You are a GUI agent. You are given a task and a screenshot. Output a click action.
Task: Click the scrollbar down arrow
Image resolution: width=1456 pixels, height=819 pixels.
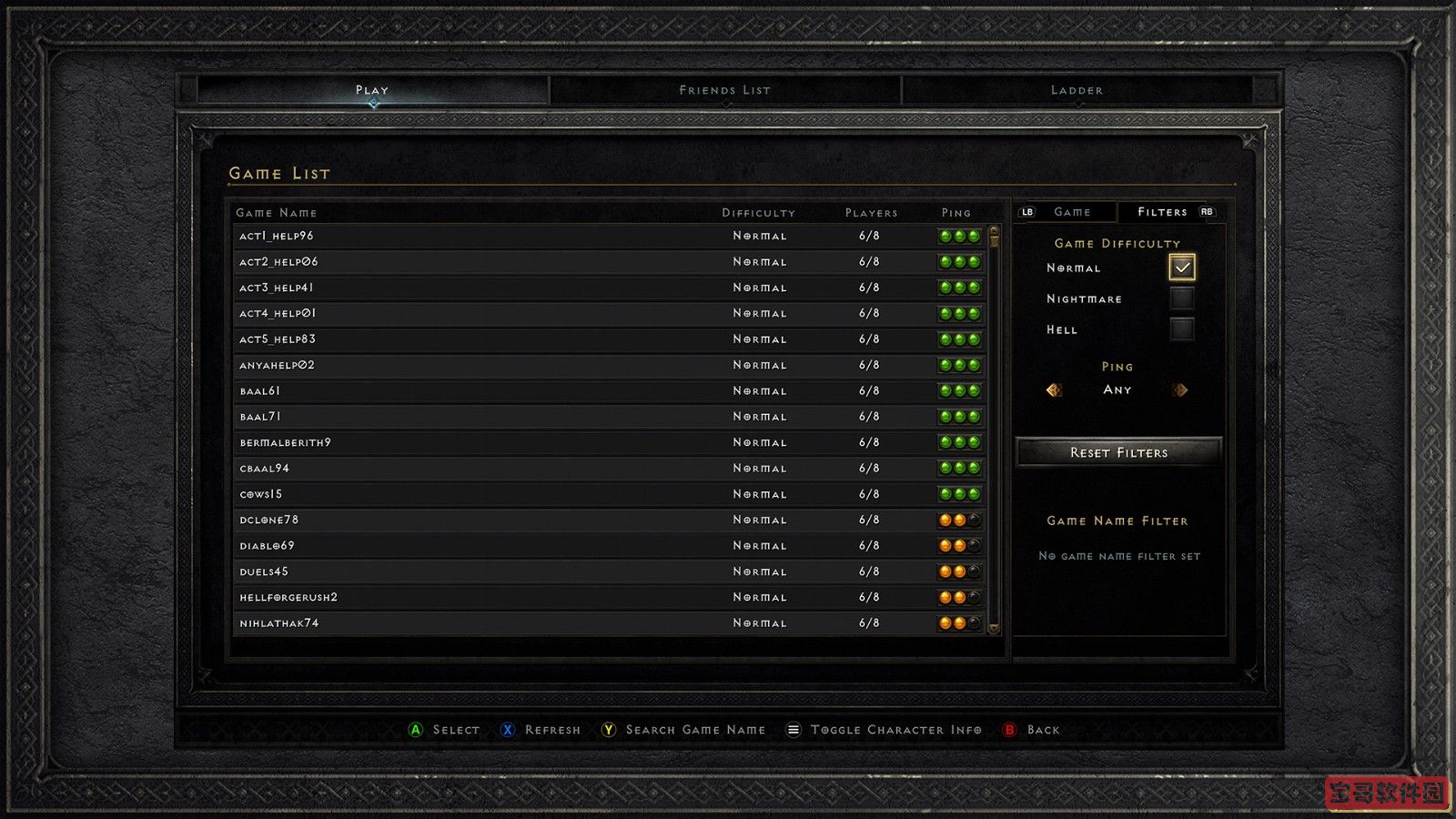994,628
